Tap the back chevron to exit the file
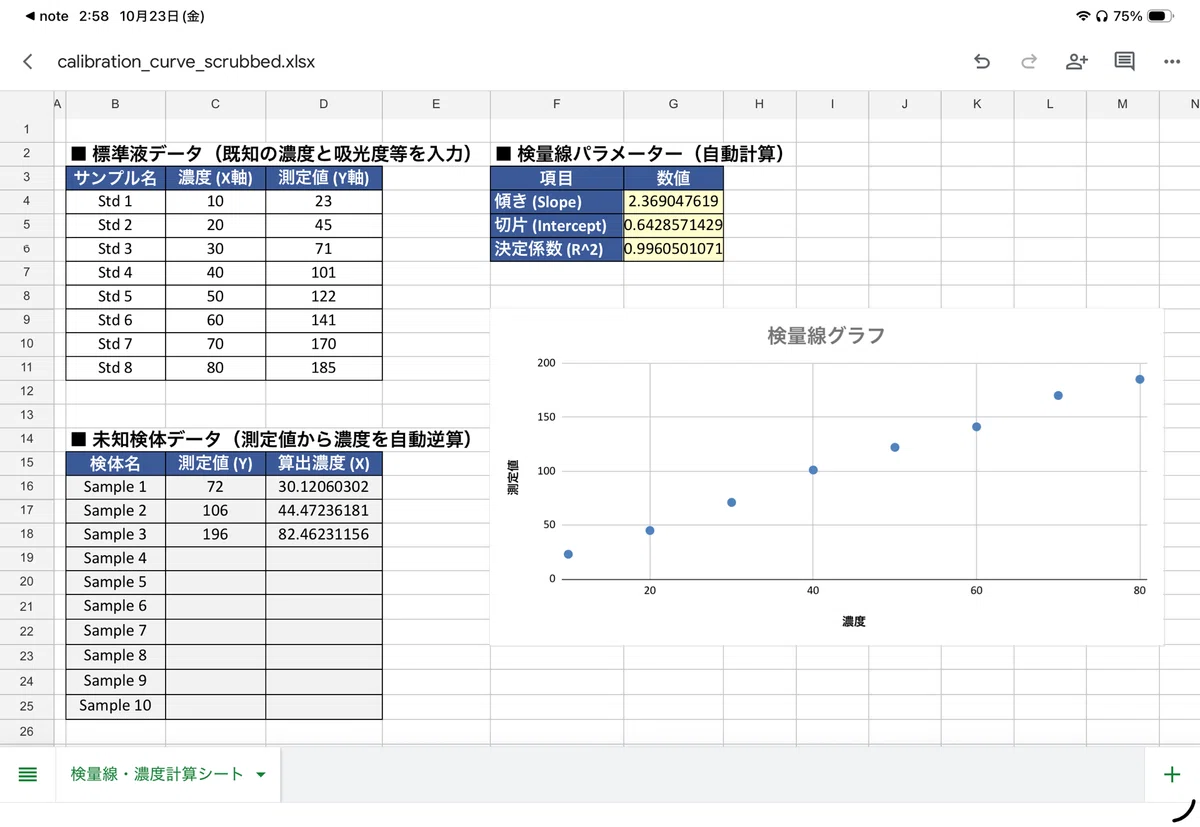 pos(27,62)
